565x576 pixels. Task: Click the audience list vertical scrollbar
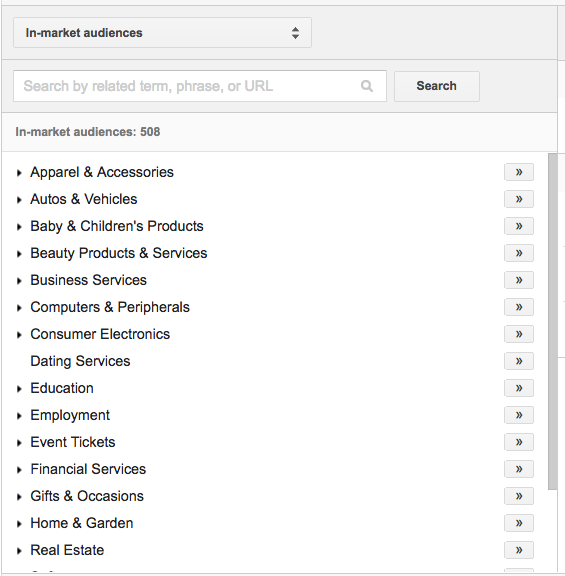(x=553, y=321)
